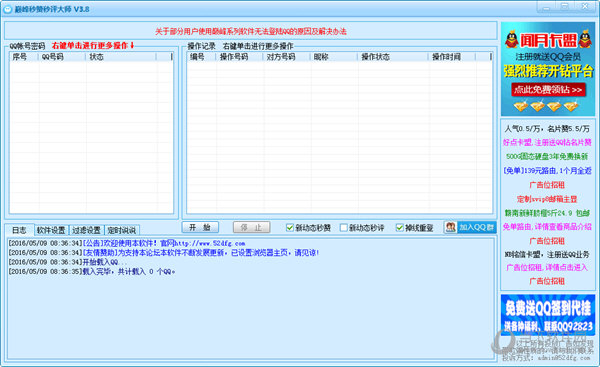
Task: Click 注册就送QQ会员 text in the ad
Action: pyautogui.click(x=548, y=57)
